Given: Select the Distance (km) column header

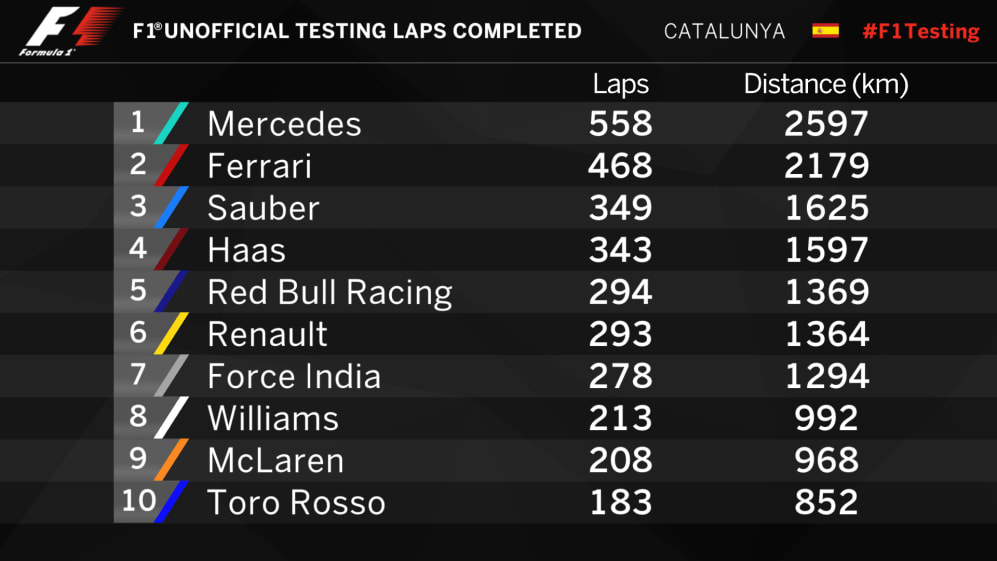Looking at the screenshot, I should (x=825, y=85).
